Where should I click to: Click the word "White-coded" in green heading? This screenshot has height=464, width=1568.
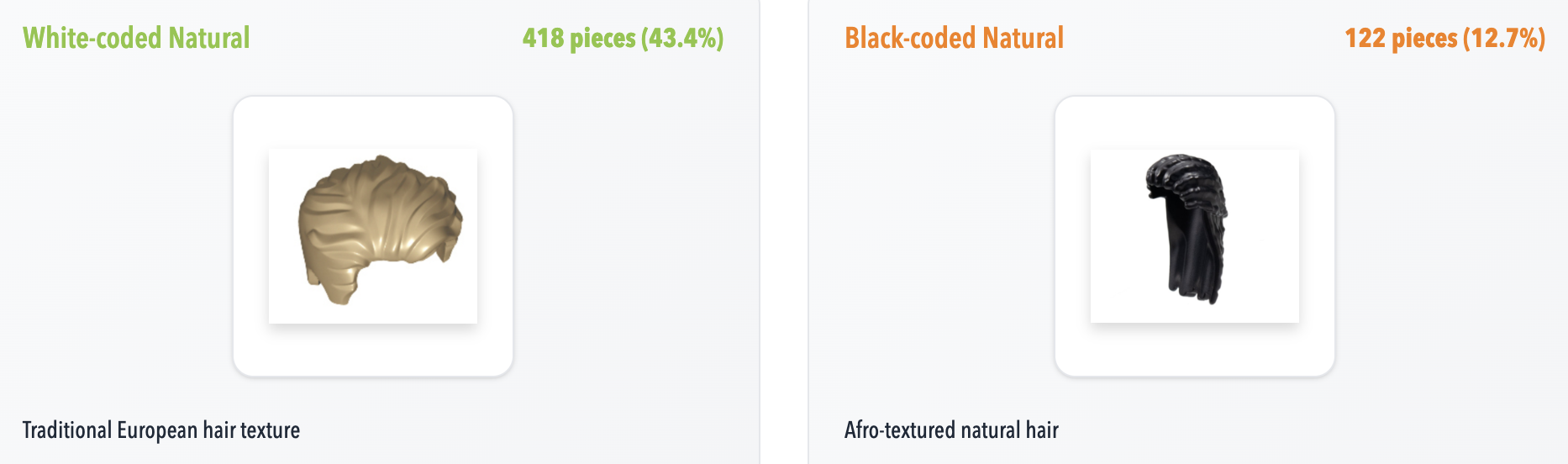pos(92,39)
